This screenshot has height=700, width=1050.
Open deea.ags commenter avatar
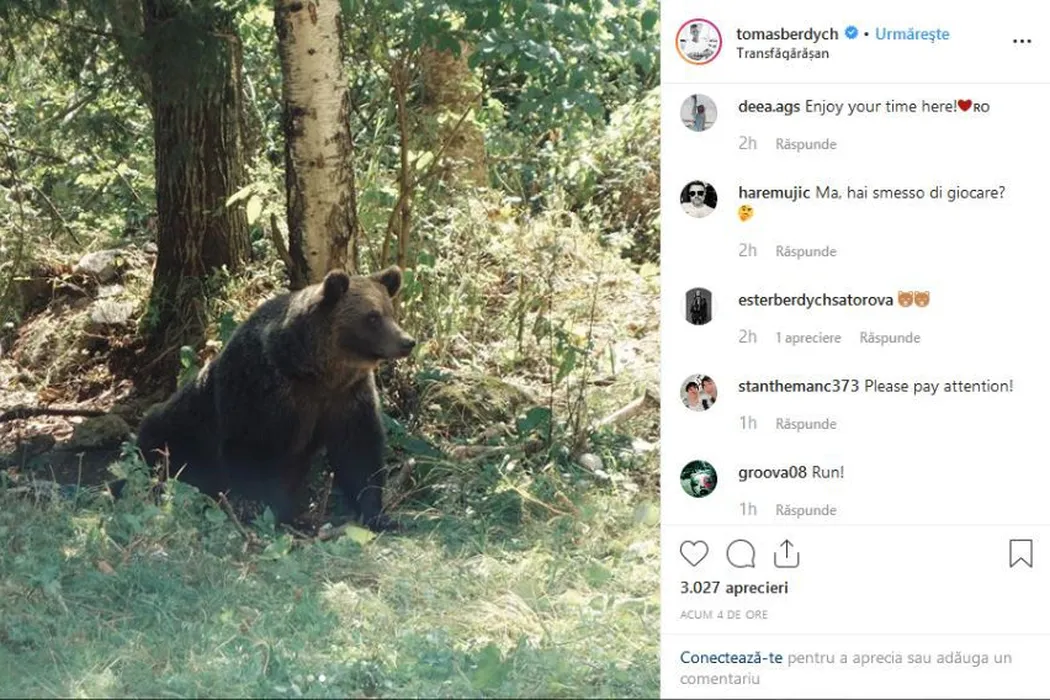698,112
